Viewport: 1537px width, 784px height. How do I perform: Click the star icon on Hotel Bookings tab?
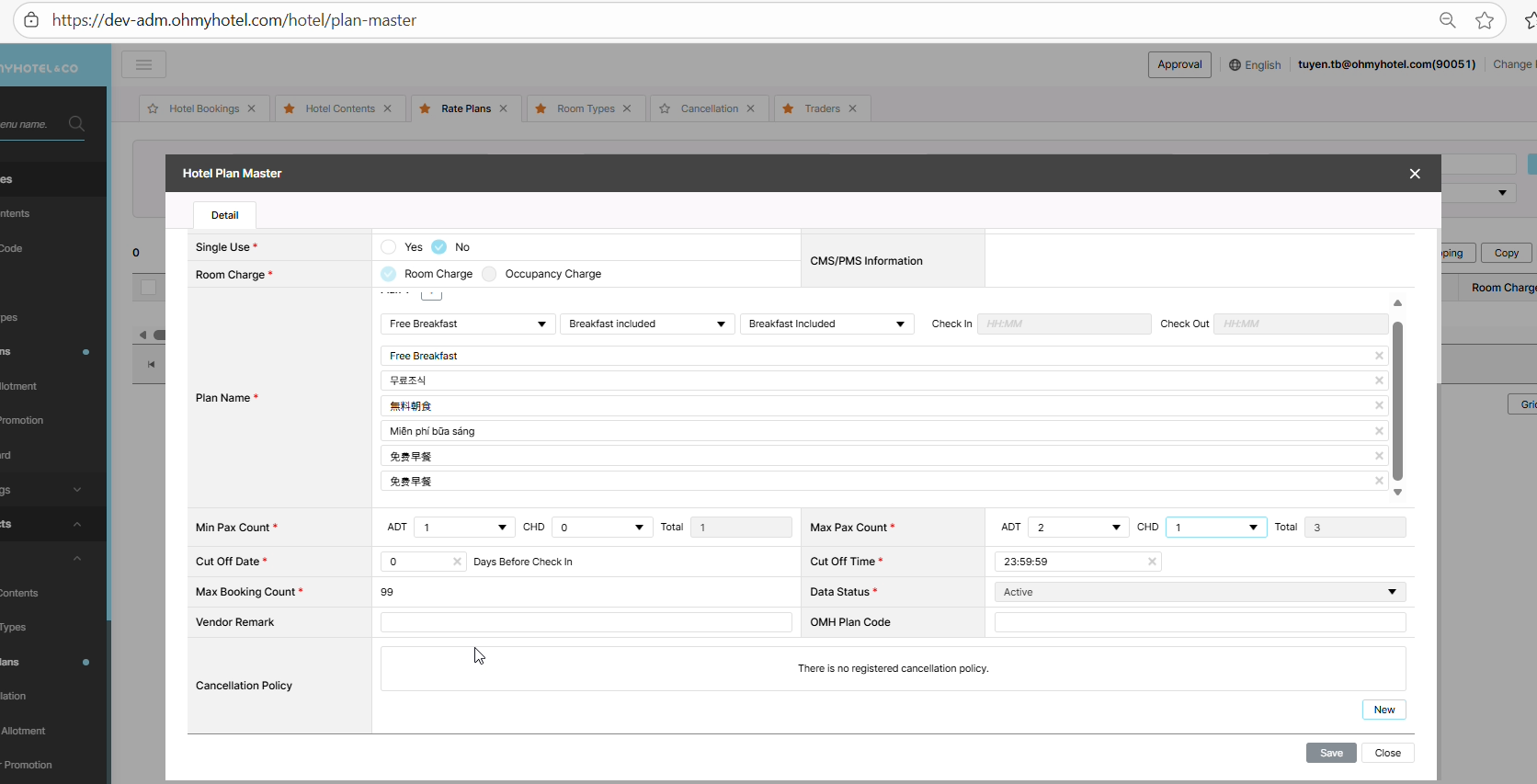tap(154, 108)
